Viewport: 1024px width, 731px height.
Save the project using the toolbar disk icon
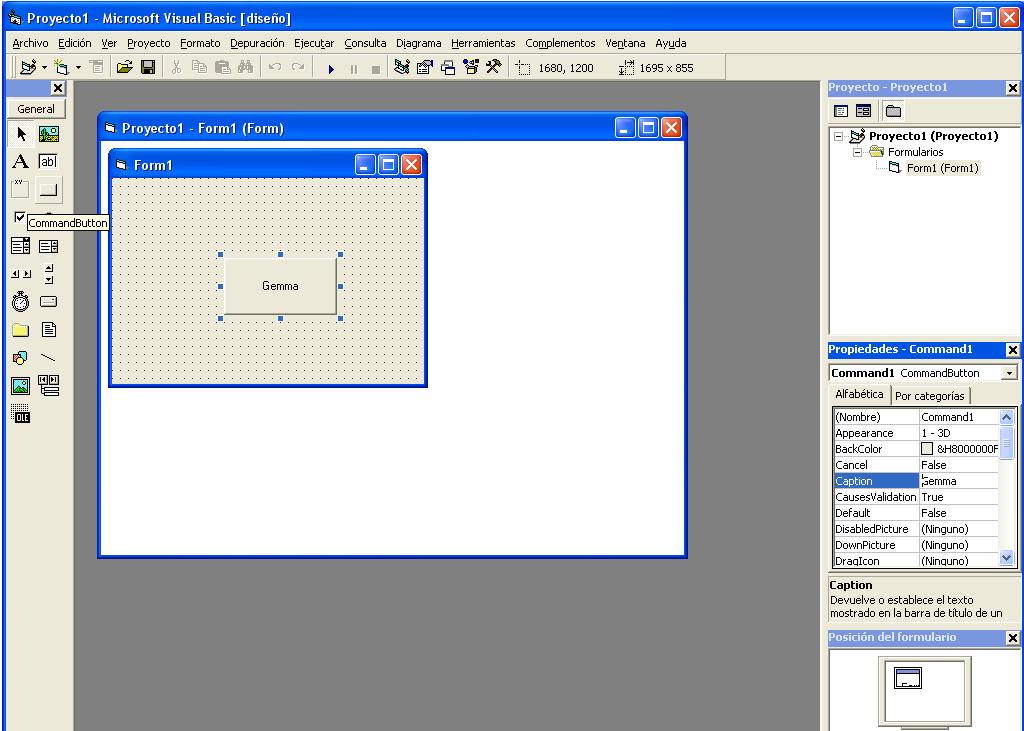[x=148, y=67]
